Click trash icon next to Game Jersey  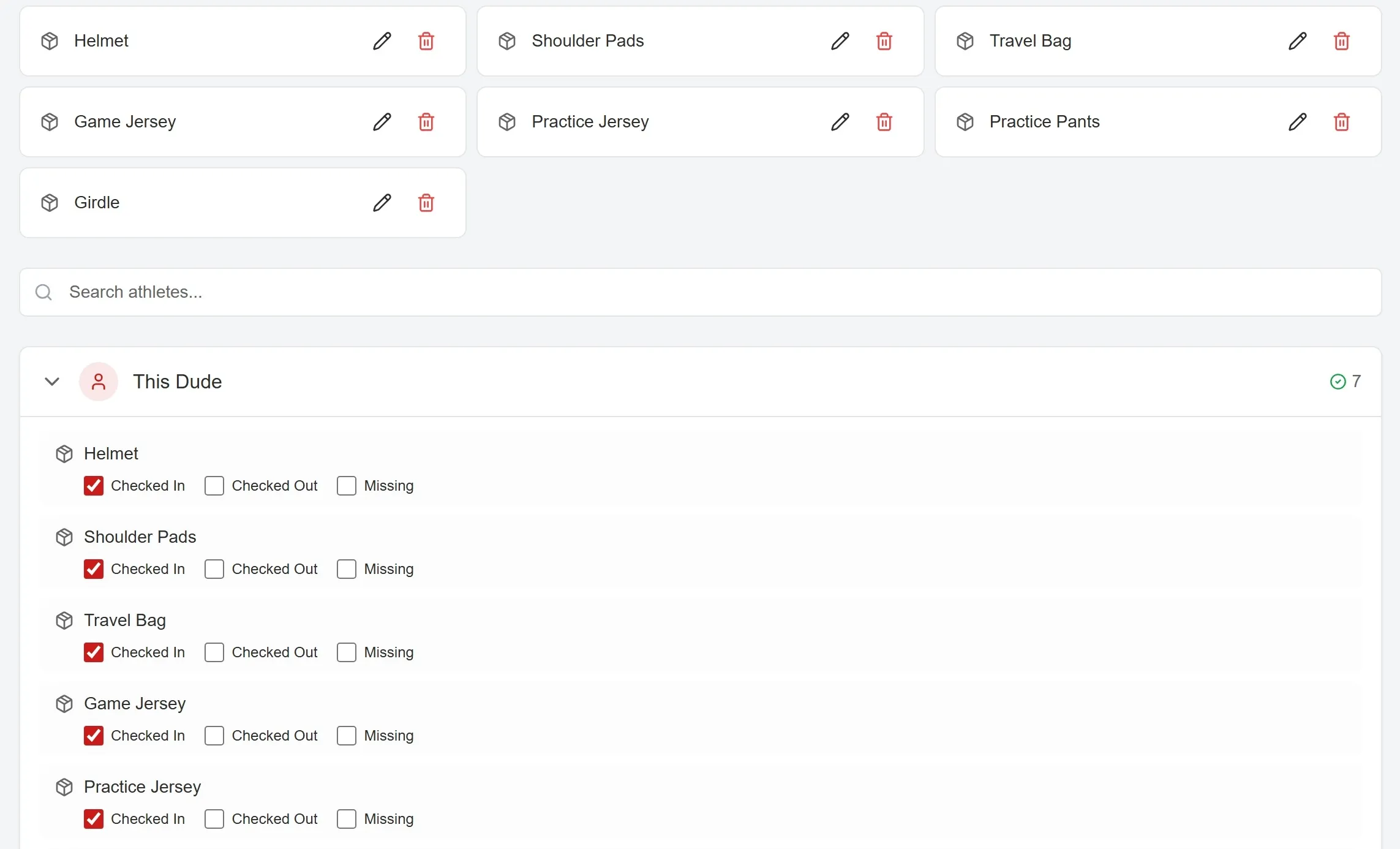coord(426,122)
